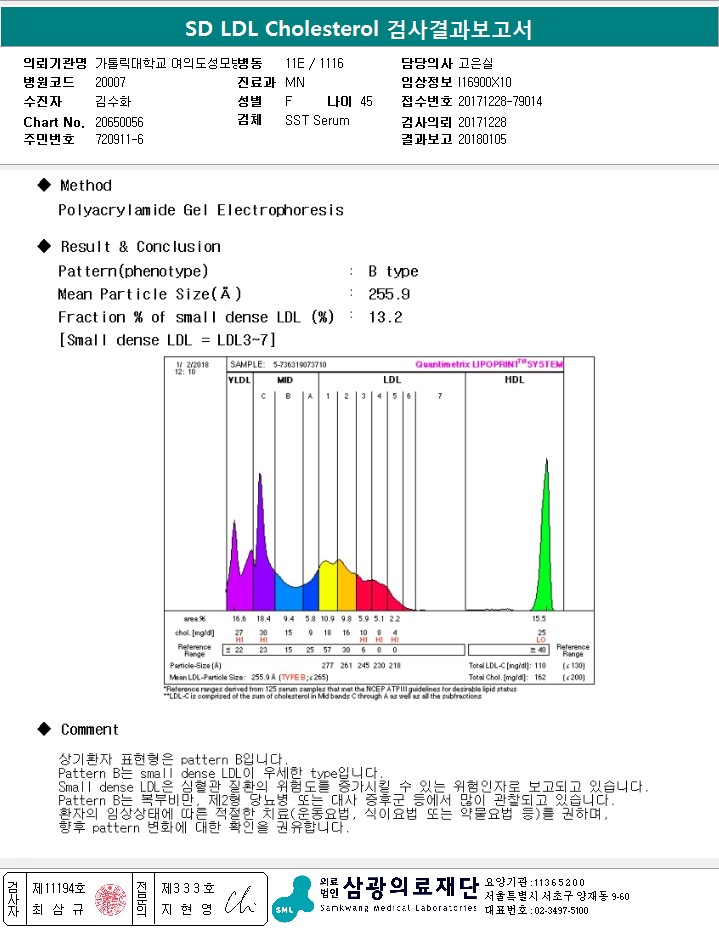Click the examiner name '최 삼 규'

click(x=58, y=910)
